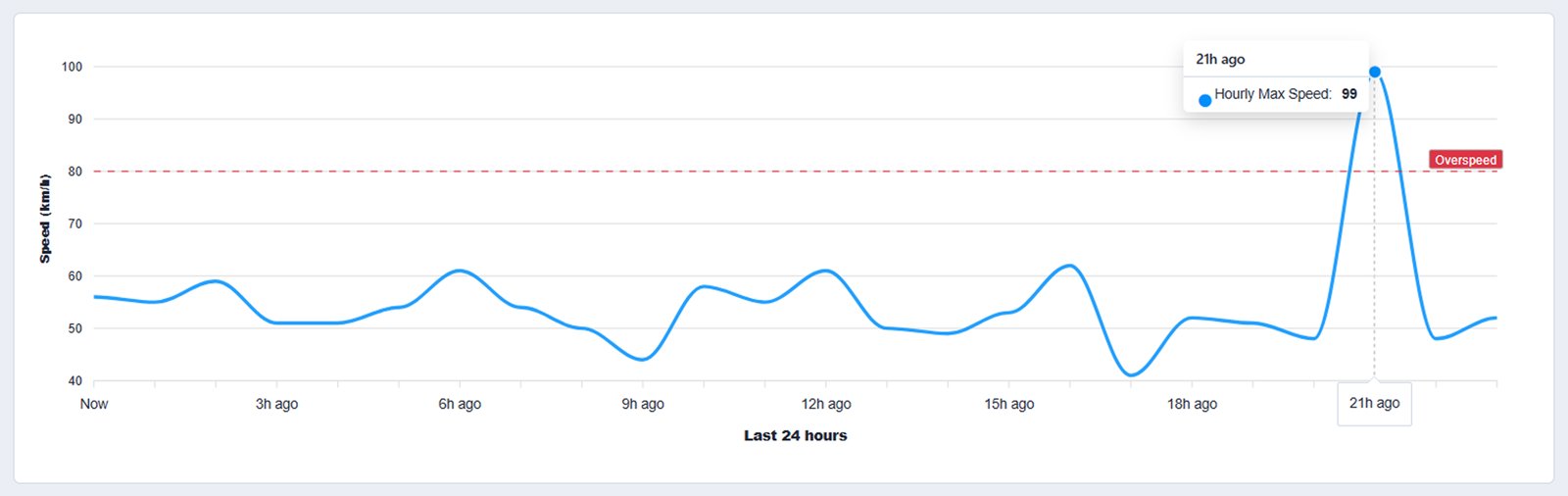Click the '21h ago' tooltip header
Screen dimensions: 1568x496
click(1220, 59)
